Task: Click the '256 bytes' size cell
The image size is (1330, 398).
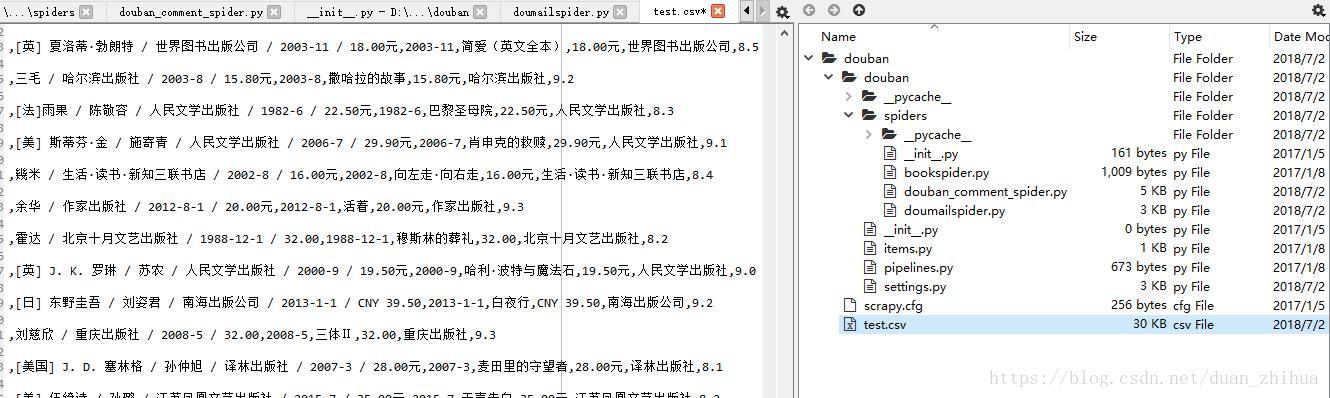Action: pyautogui.click(x=1138, y=305)
